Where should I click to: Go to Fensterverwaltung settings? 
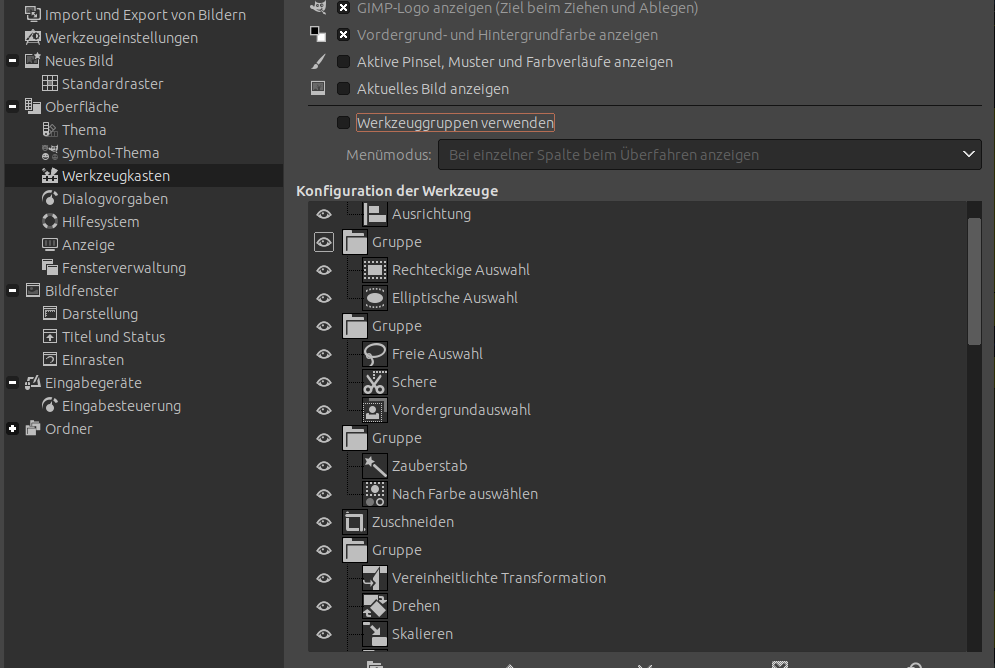123,268
